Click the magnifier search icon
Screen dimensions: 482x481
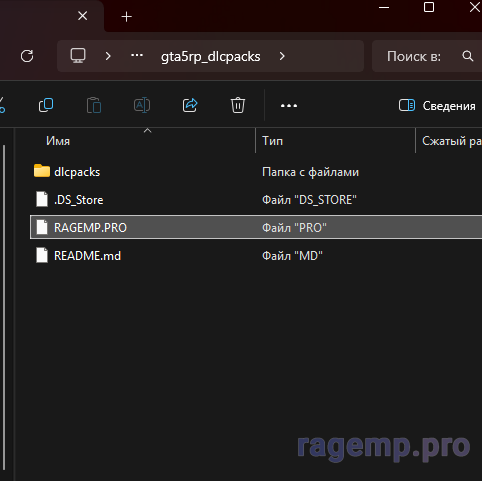(468, 56)
